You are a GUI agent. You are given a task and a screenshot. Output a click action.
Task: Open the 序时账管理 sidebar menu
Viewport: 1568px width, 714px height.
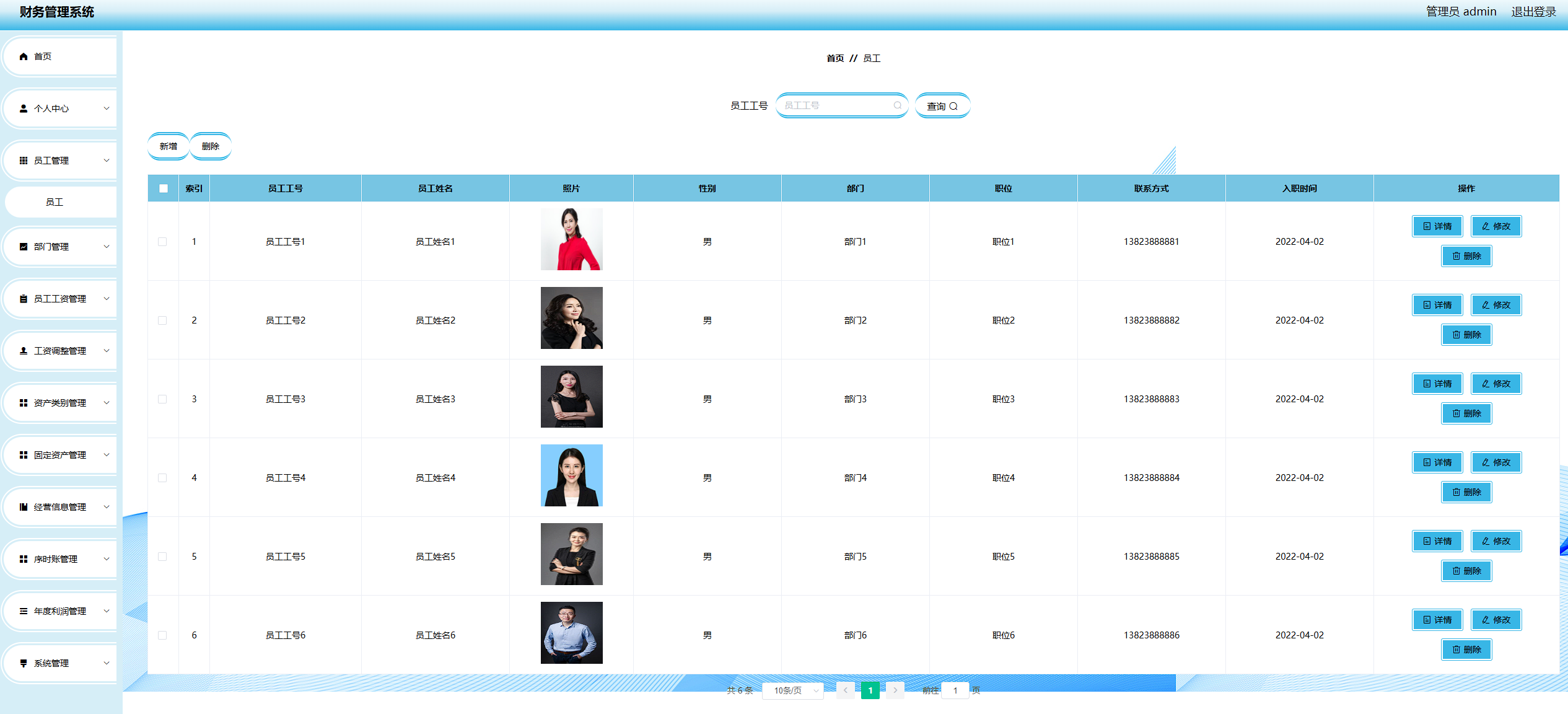56,559
